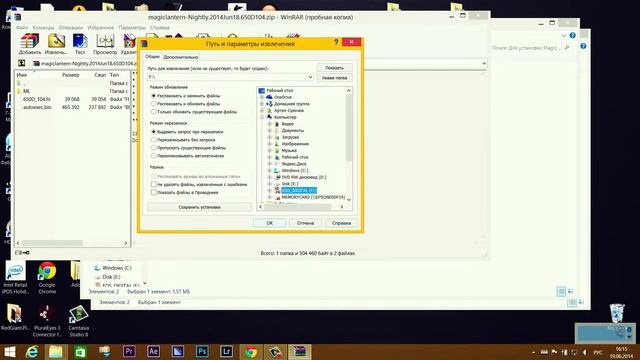Click Windows Start button on taskbar
Viewport: 640px width, 360px height.
tap(9, 352)
